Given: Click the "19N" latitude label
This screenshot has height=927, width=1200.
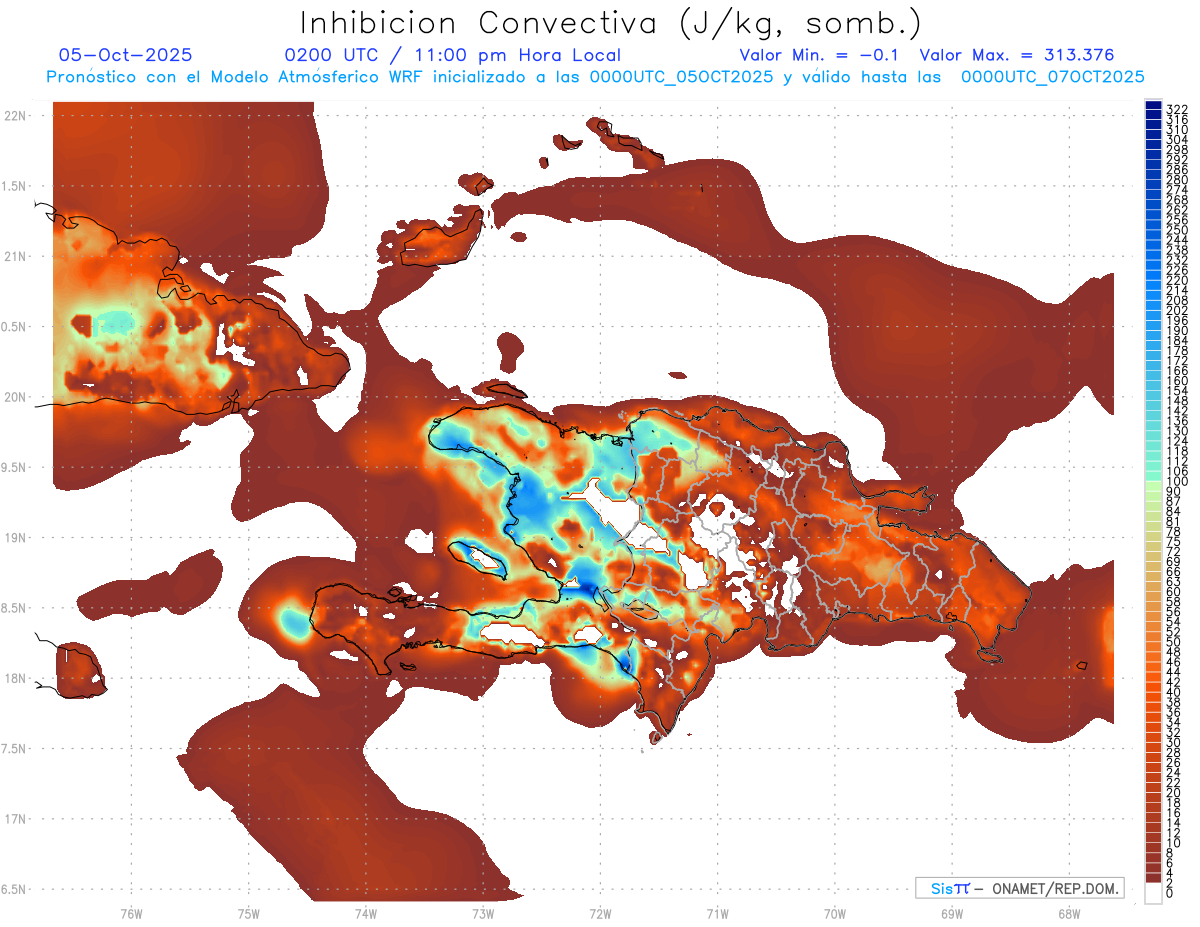Looking at the screenshot, I should 15,537.
